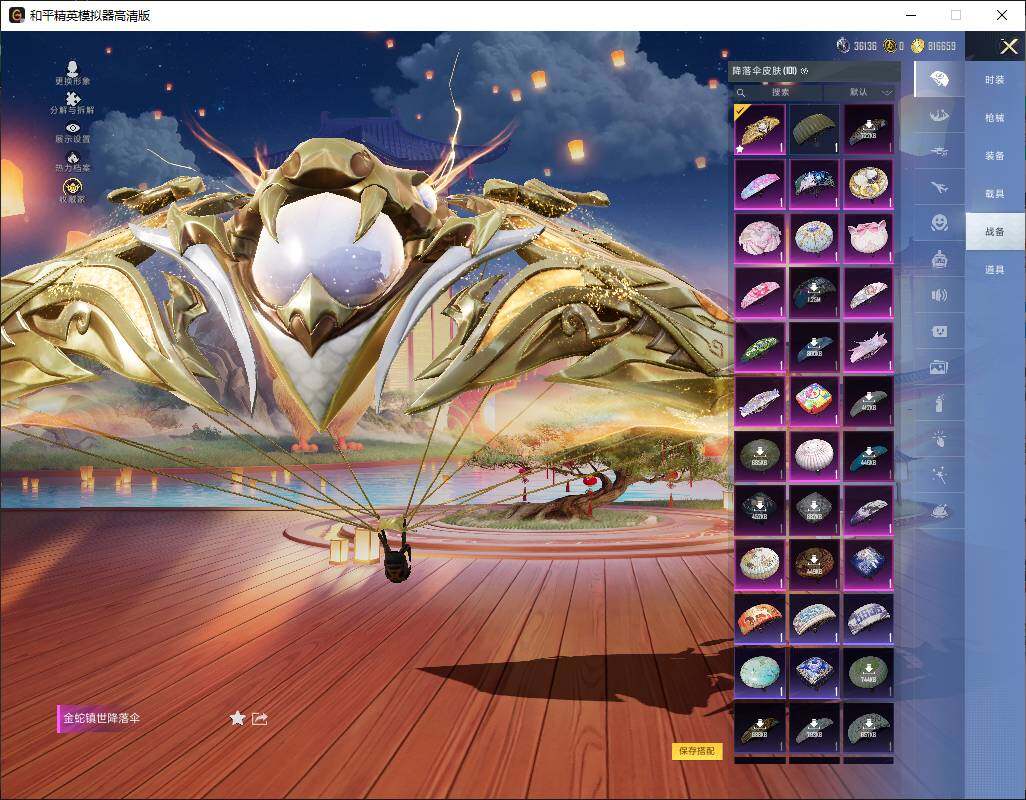Open the 收藏家 collector badge icon
Image resolution: width=1026 pixels, height=800 pixels.
click(x=72, y=188)
